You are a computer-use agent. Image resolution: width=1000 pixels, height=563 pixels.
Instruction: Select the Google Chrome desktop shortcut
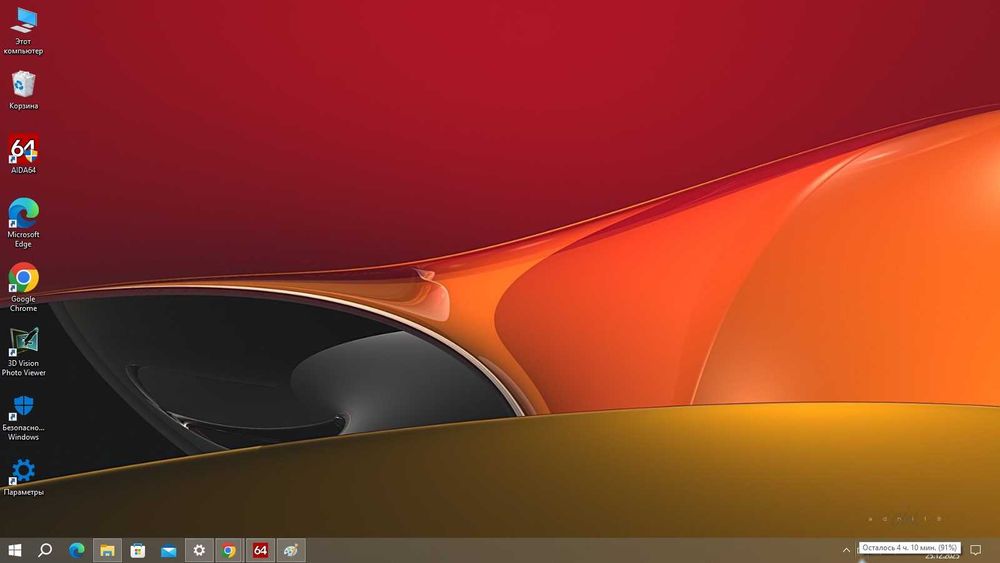point(24,287)
